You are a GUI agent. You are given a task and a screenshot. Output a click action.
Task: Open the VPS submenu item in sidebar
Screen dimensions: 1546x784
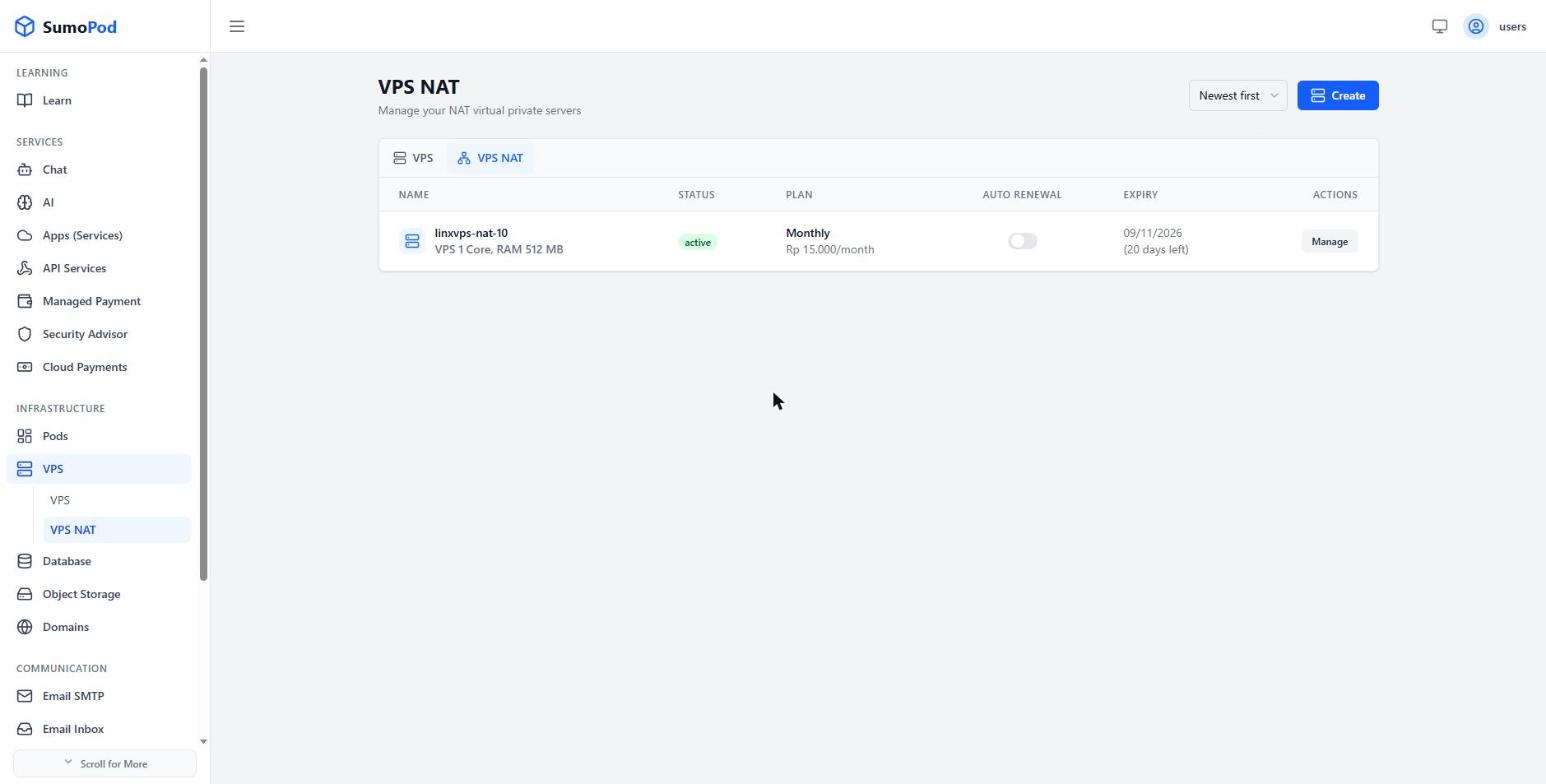click(x=116, y=500)
